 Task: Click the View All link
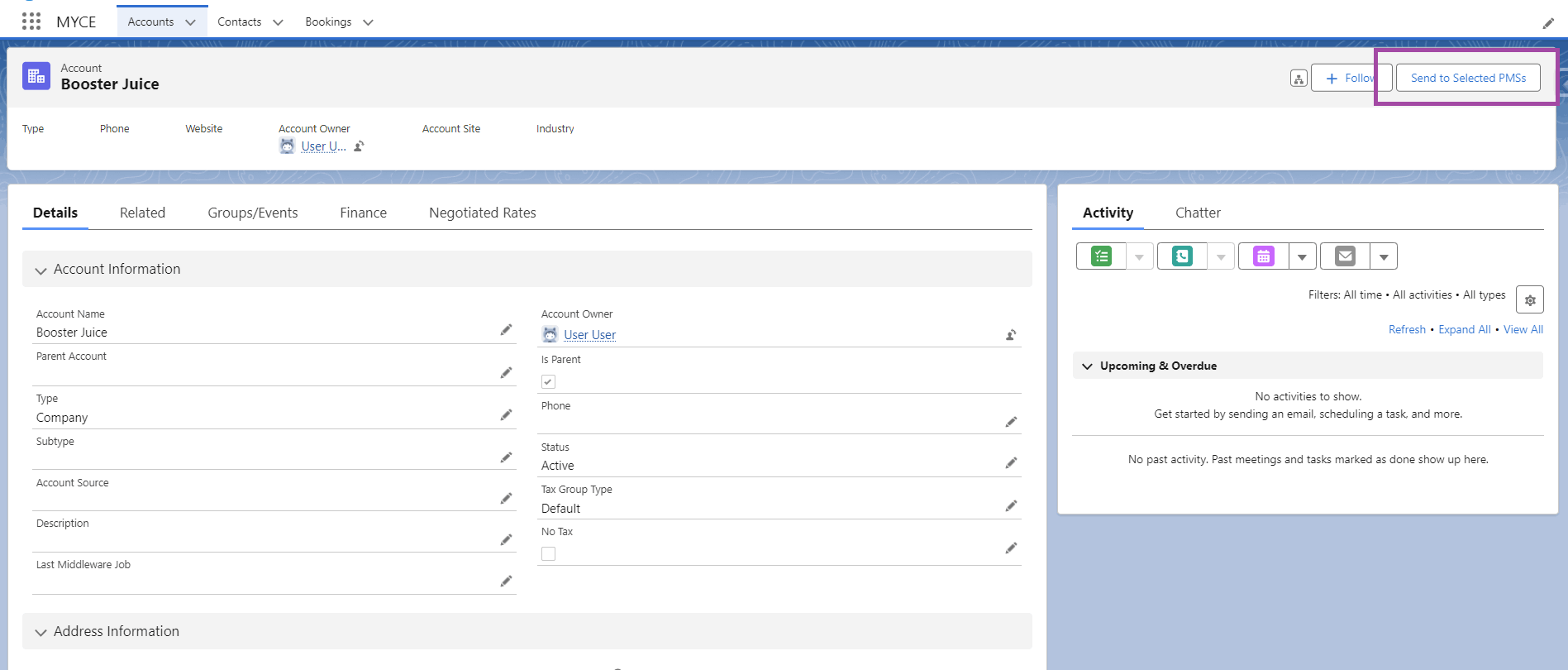coord(1523,329)
